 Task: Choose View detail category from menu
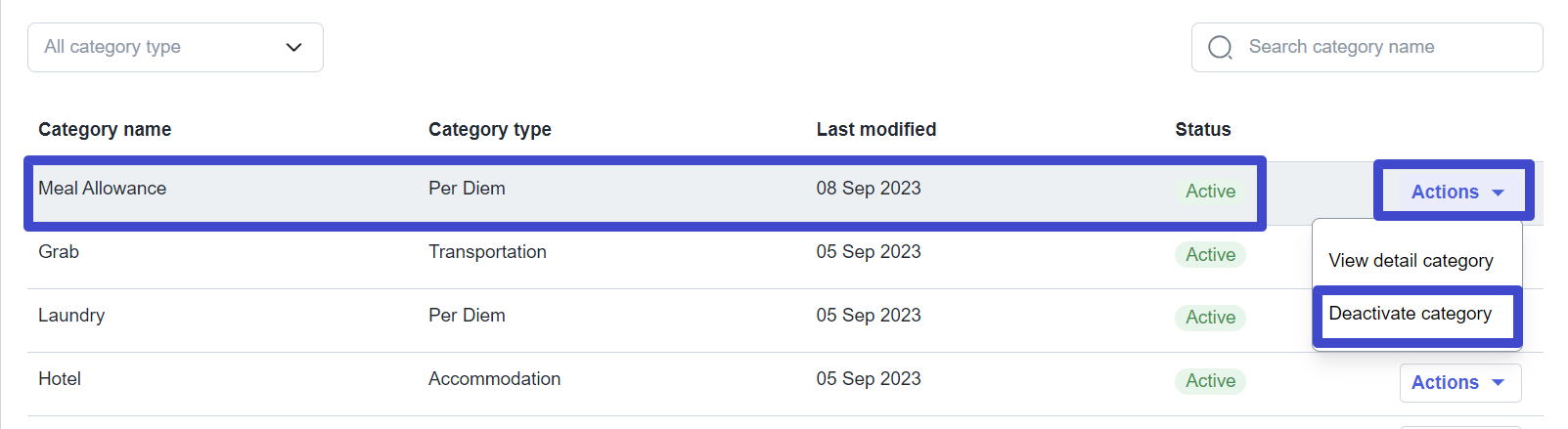coord(1411,261)
